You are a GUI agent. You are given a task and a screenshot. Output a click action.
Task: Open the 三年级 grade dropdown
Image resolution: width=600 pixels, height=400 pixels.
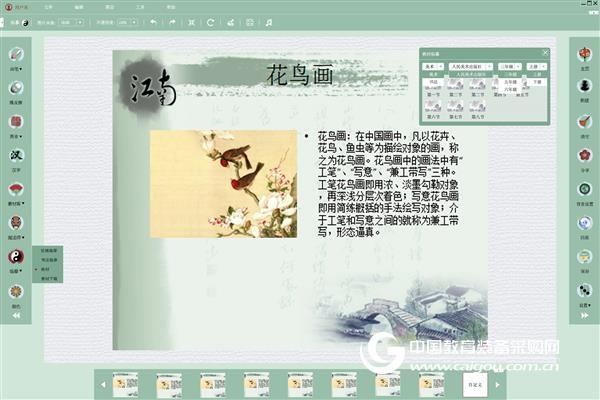coord(510,67)
